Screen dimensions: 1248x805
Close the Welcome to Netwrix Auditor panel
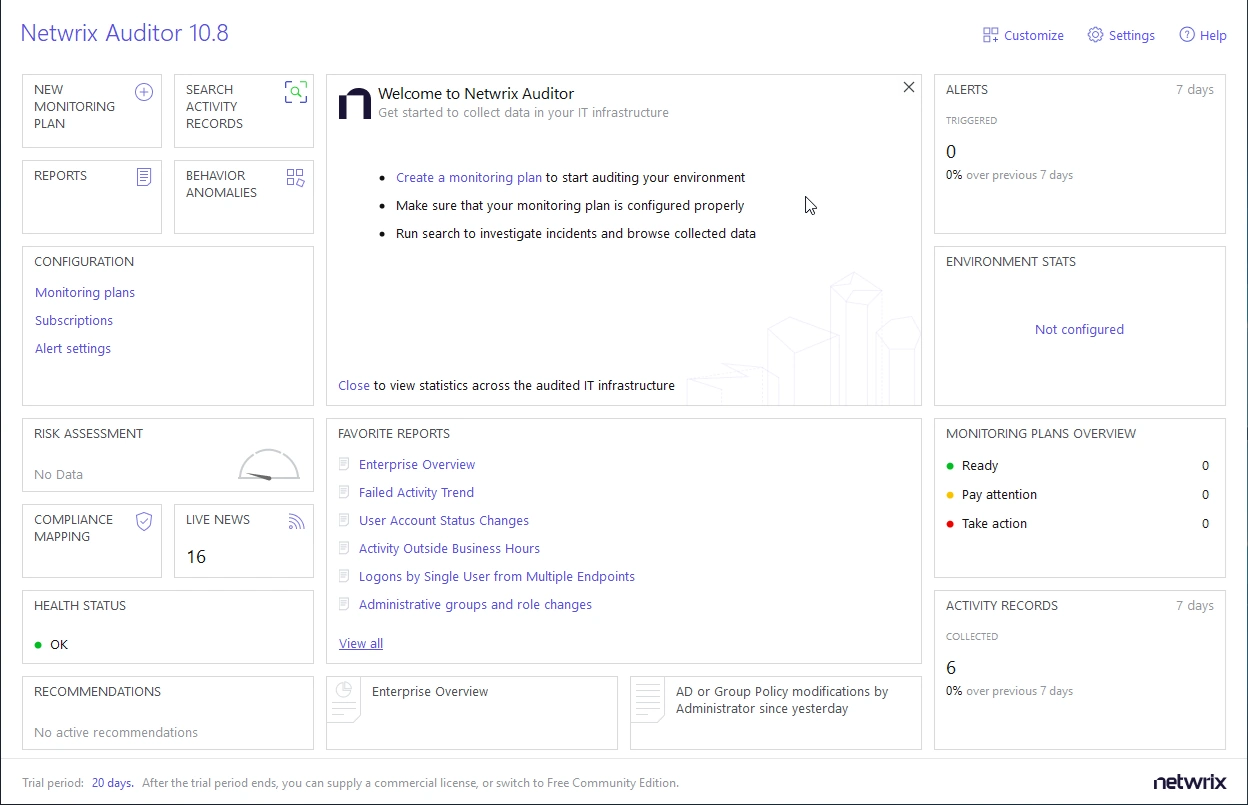909,87
